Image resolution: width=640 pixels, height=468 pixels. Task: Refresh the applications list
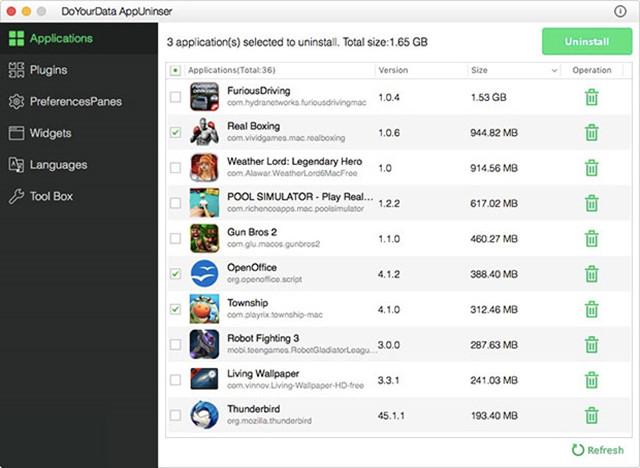[x=598, y=450]
